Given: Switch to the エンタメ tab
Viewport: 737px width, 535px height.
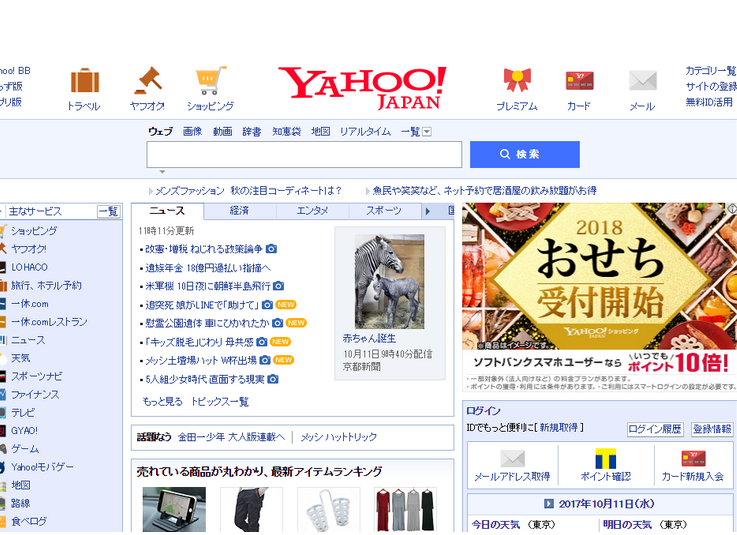Looking at the screenshot, I should tap(312, 211).
